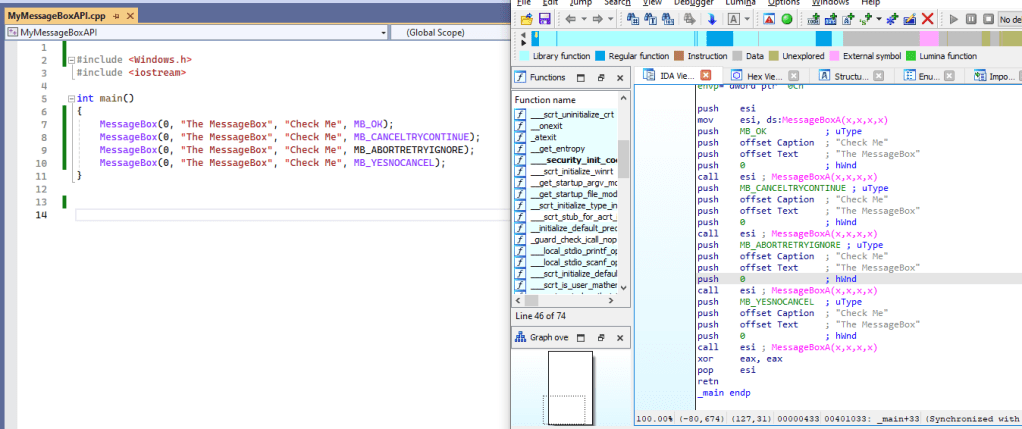The width and height of the screenshot is (1022, 429).
Task: Click the open file folder icon in IDA
Action: 525,19
